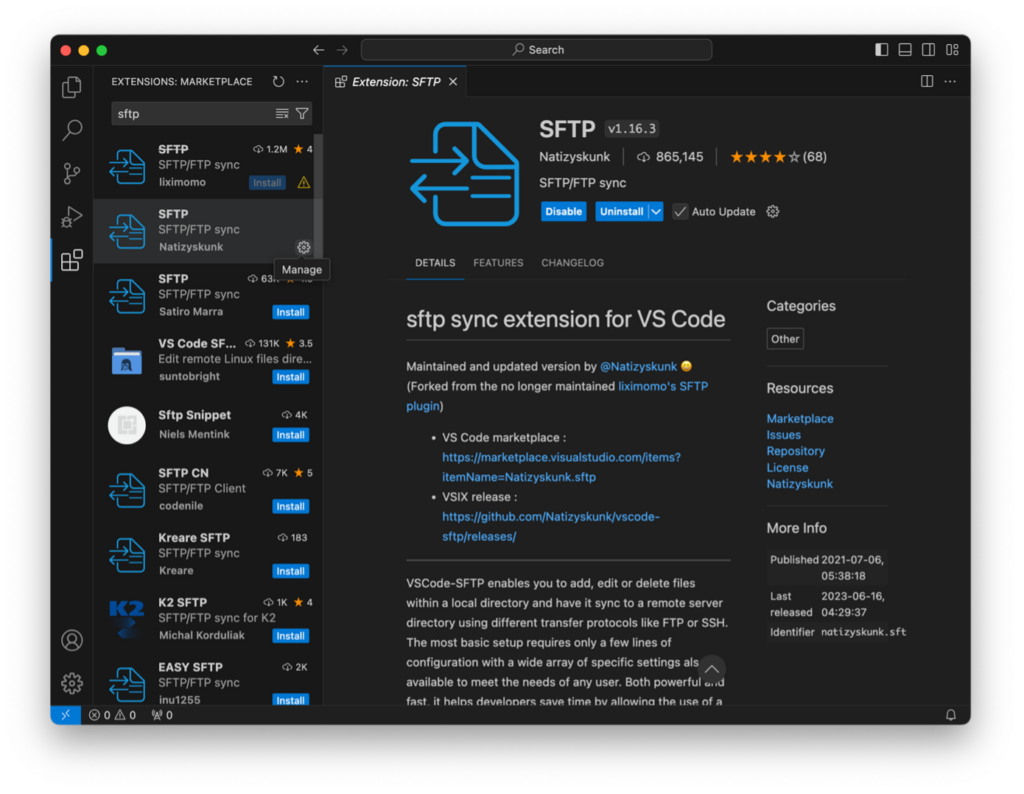Click the ports forwarded indicator

click(162, 715)
